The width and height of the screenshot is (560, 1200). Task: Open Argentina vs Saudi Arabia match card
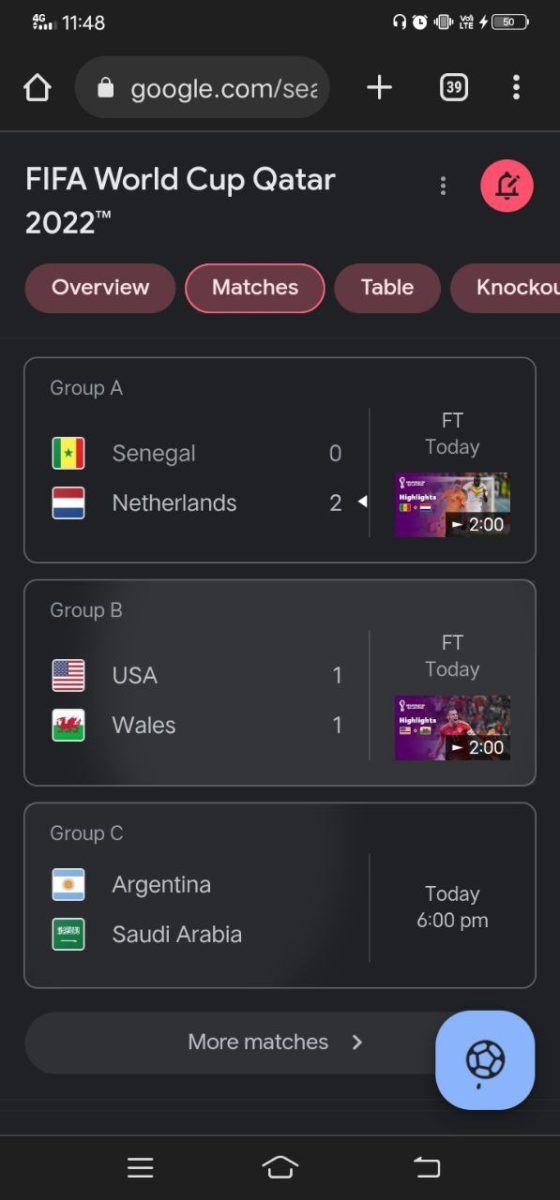280,894
